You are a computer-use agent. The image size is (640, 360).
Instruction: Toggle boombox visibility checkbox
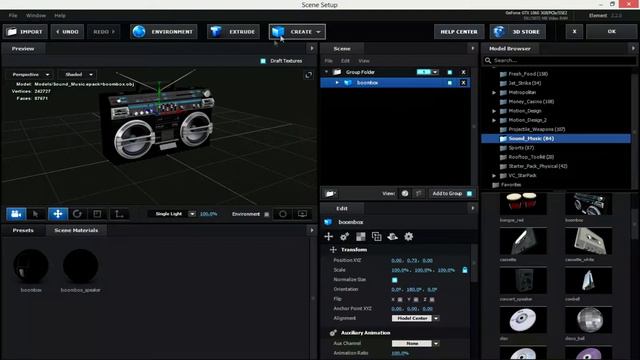pos(450,83)
